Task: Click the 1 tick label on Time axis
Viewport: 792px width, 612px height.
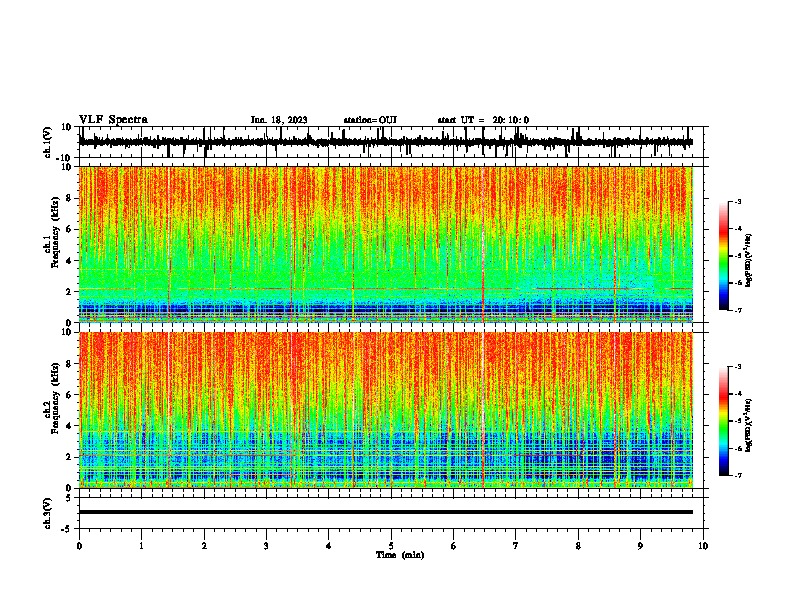Action: (141, 546)
